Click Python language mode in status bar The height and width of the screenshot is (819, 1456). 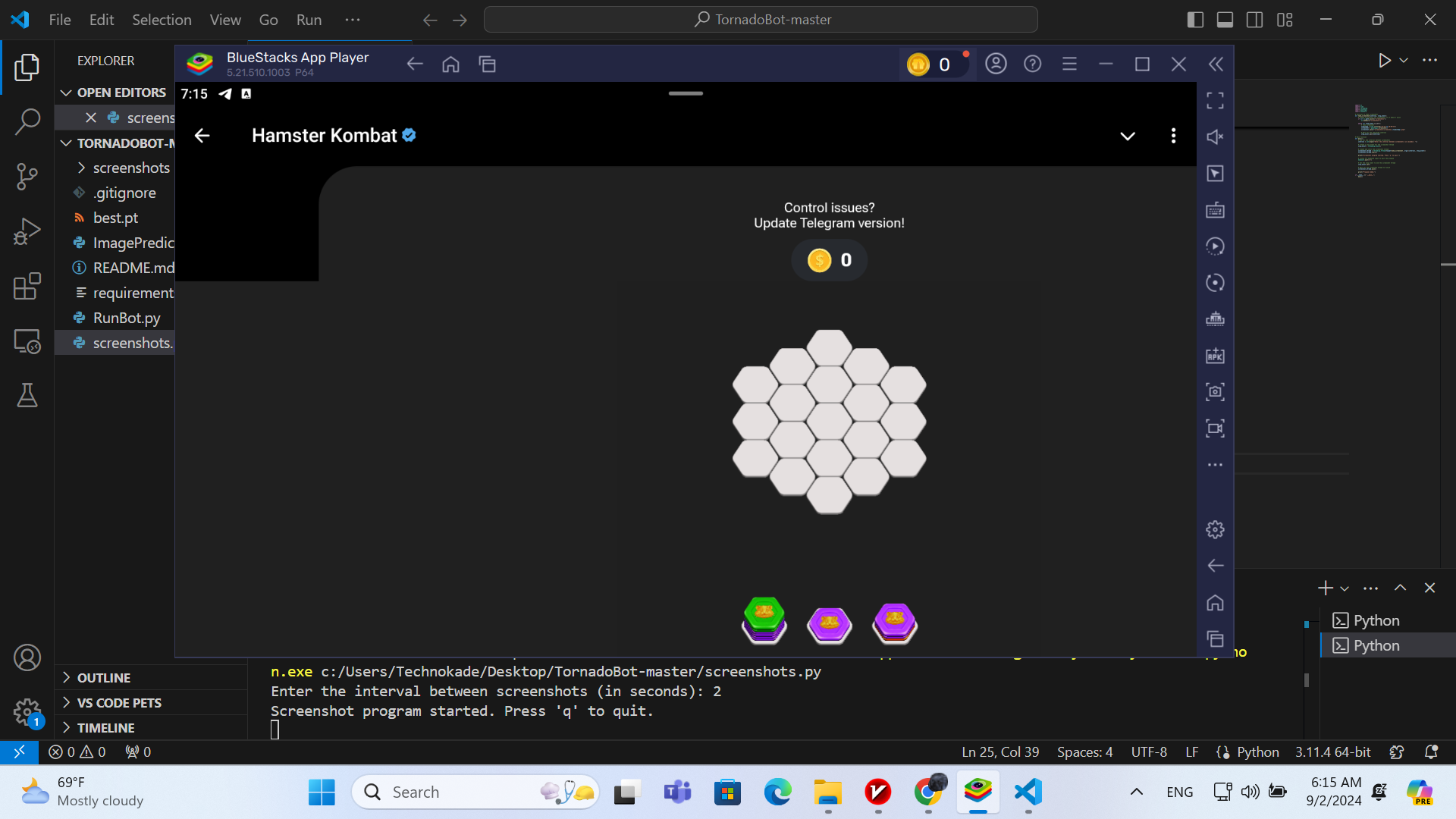click(1257, 752)
